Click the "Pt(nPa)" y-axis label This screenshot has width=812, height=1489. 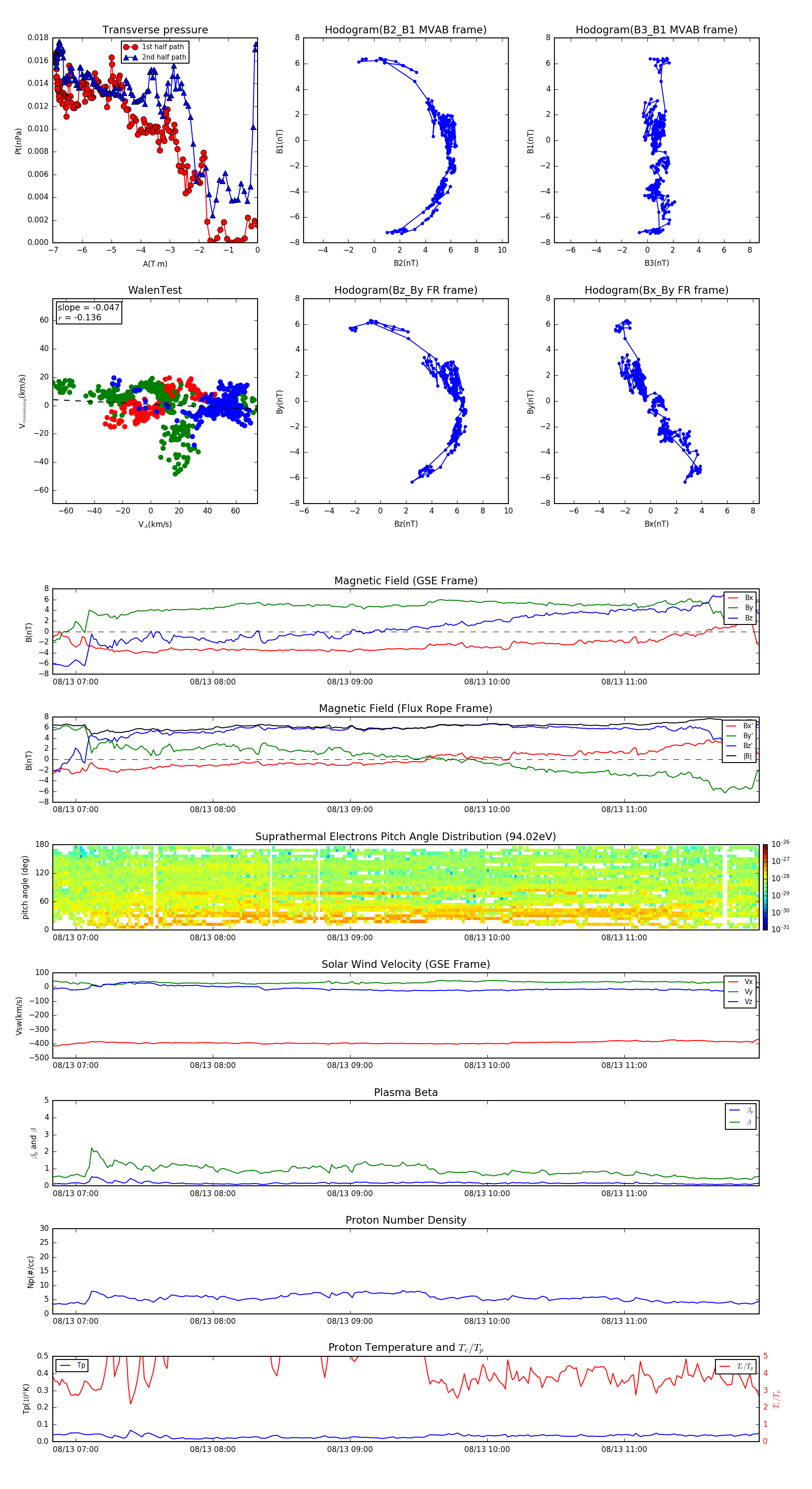point(18,140)
